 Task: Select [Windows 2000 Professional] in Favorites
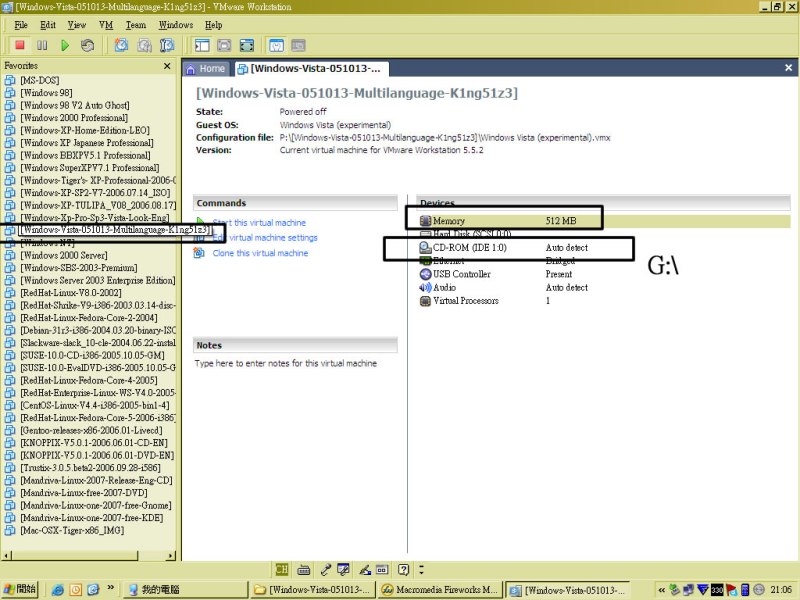pos(74,118)
